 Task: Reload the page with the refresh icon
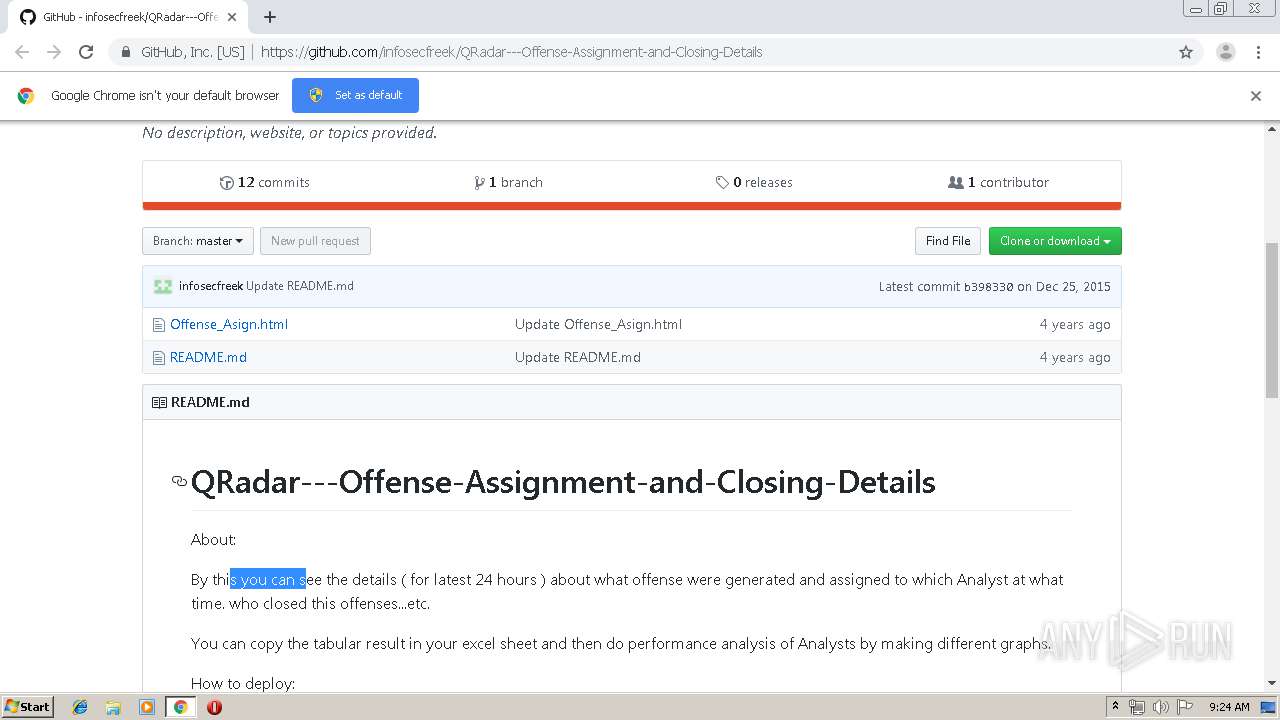tap(86, 52)
